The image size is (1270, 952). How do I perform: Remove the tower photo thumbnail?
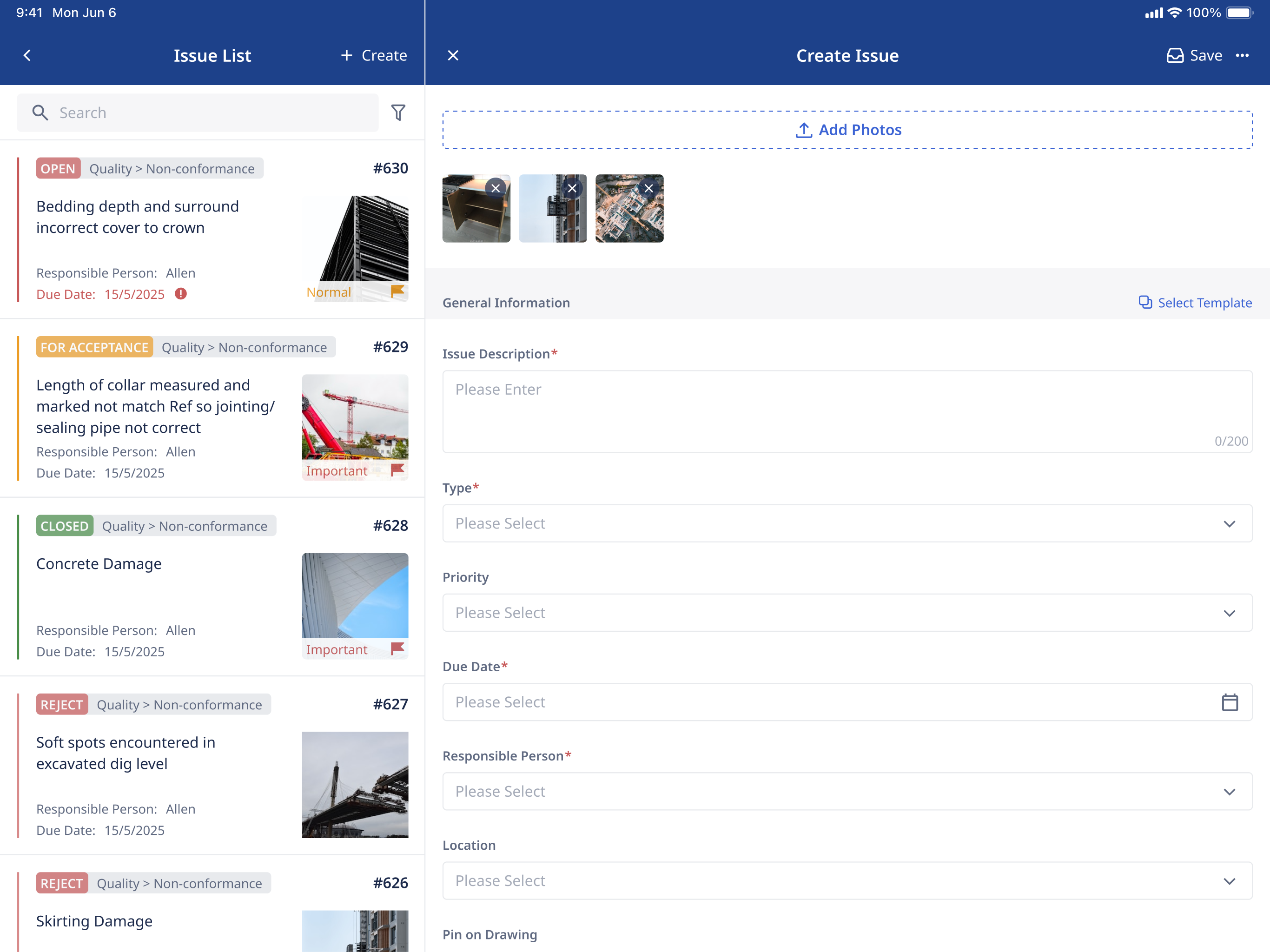tap(572, 188)
